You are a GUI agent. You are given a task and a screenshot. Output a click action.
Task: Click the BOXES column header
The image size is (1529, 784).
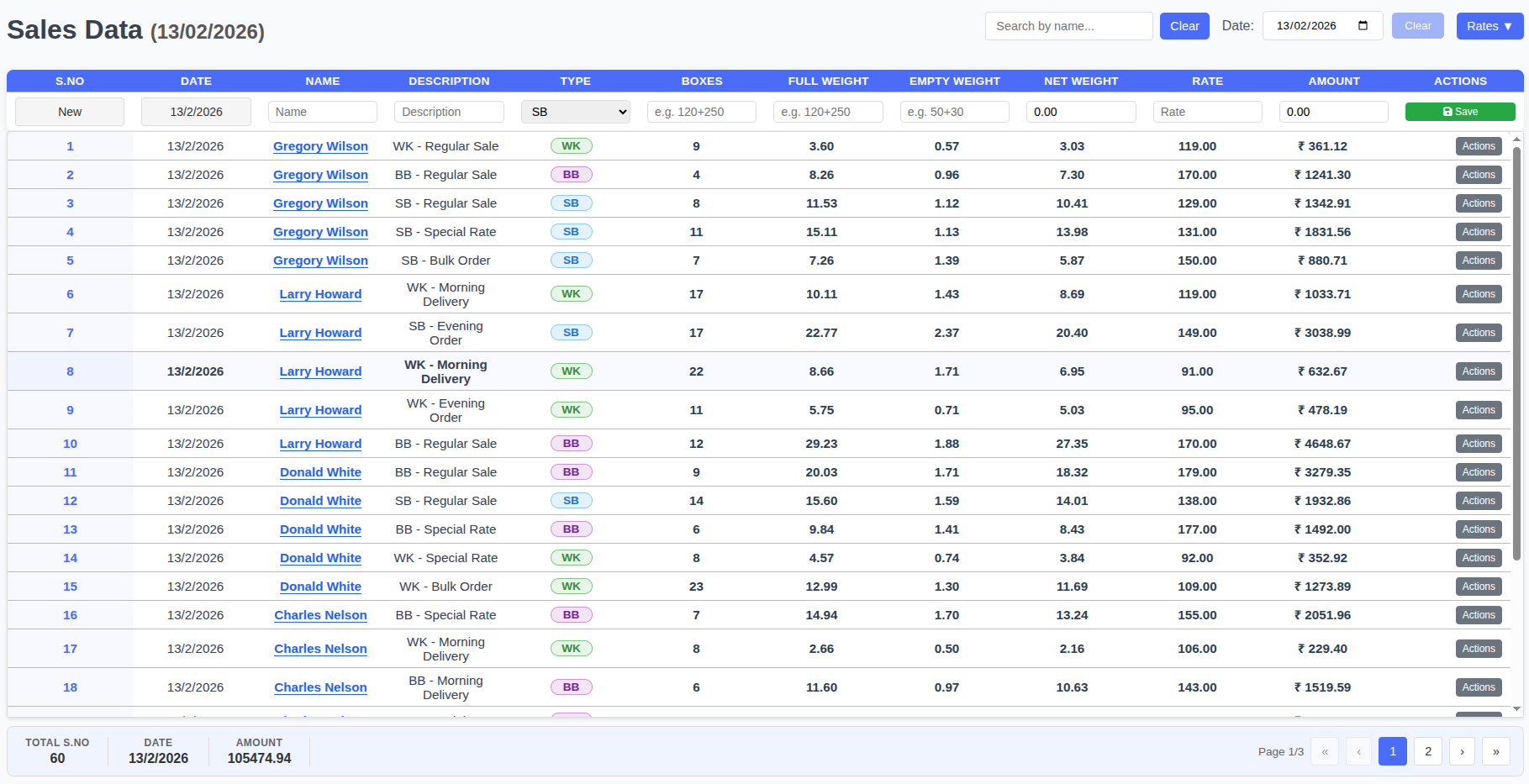pyautogui.click(x=702, y=82)
